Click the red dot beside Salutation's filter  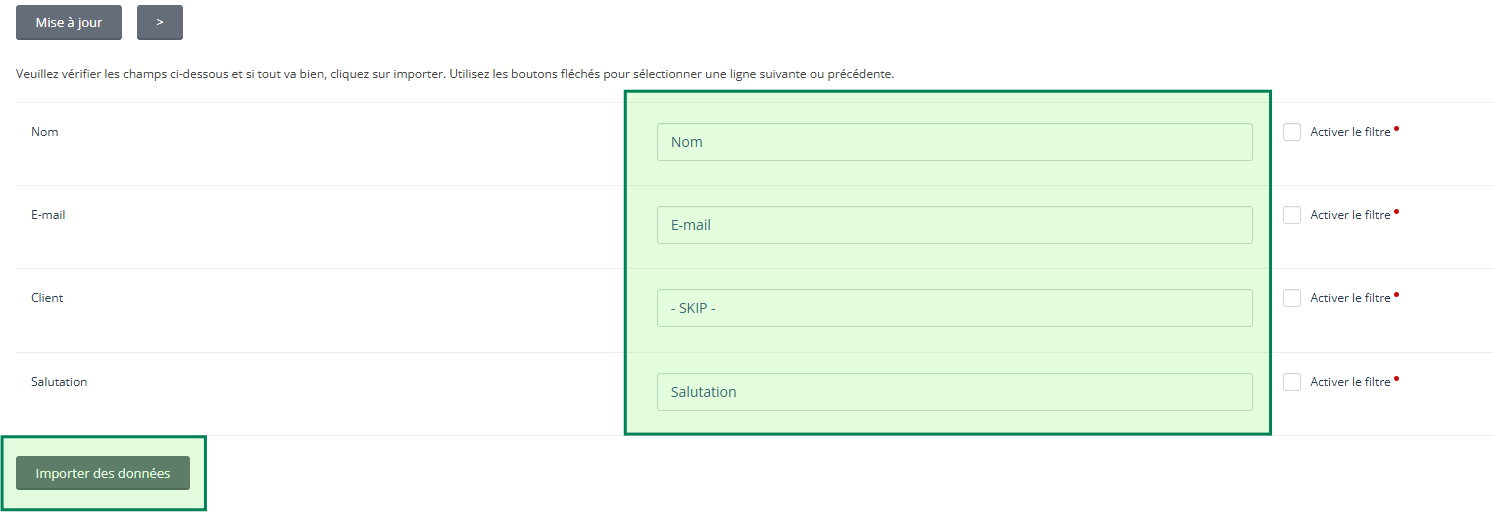pos(1396,378)
